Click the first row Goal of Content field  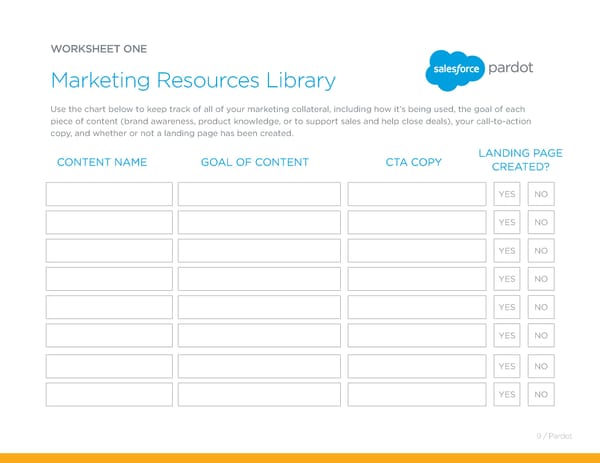[259, 195]
